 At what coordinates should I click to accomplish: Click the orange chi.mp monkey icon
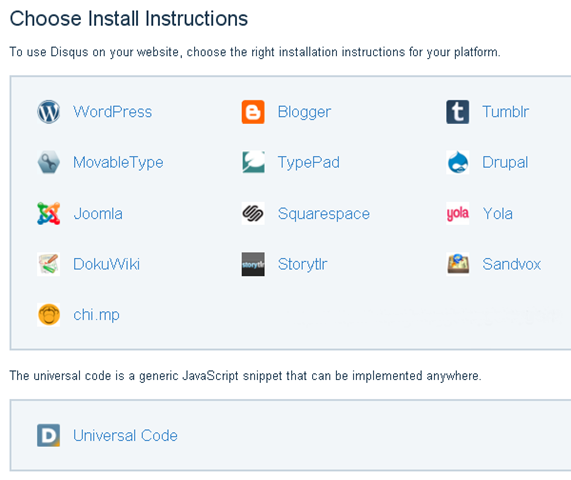tap(48, 315)
